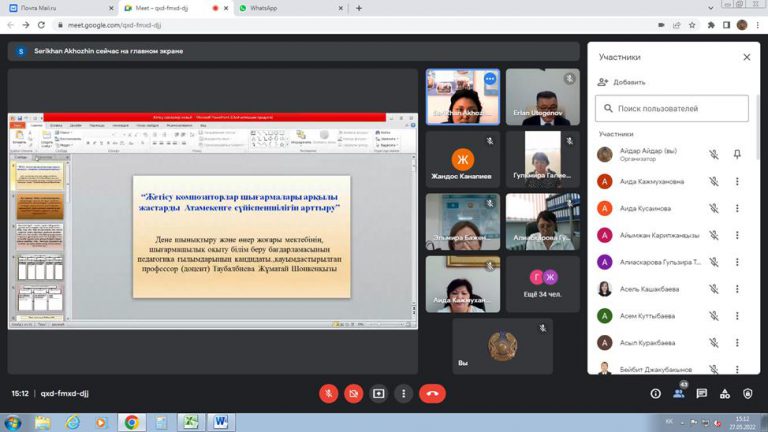
Task: Click the present screen button
Action: point(379,394)
